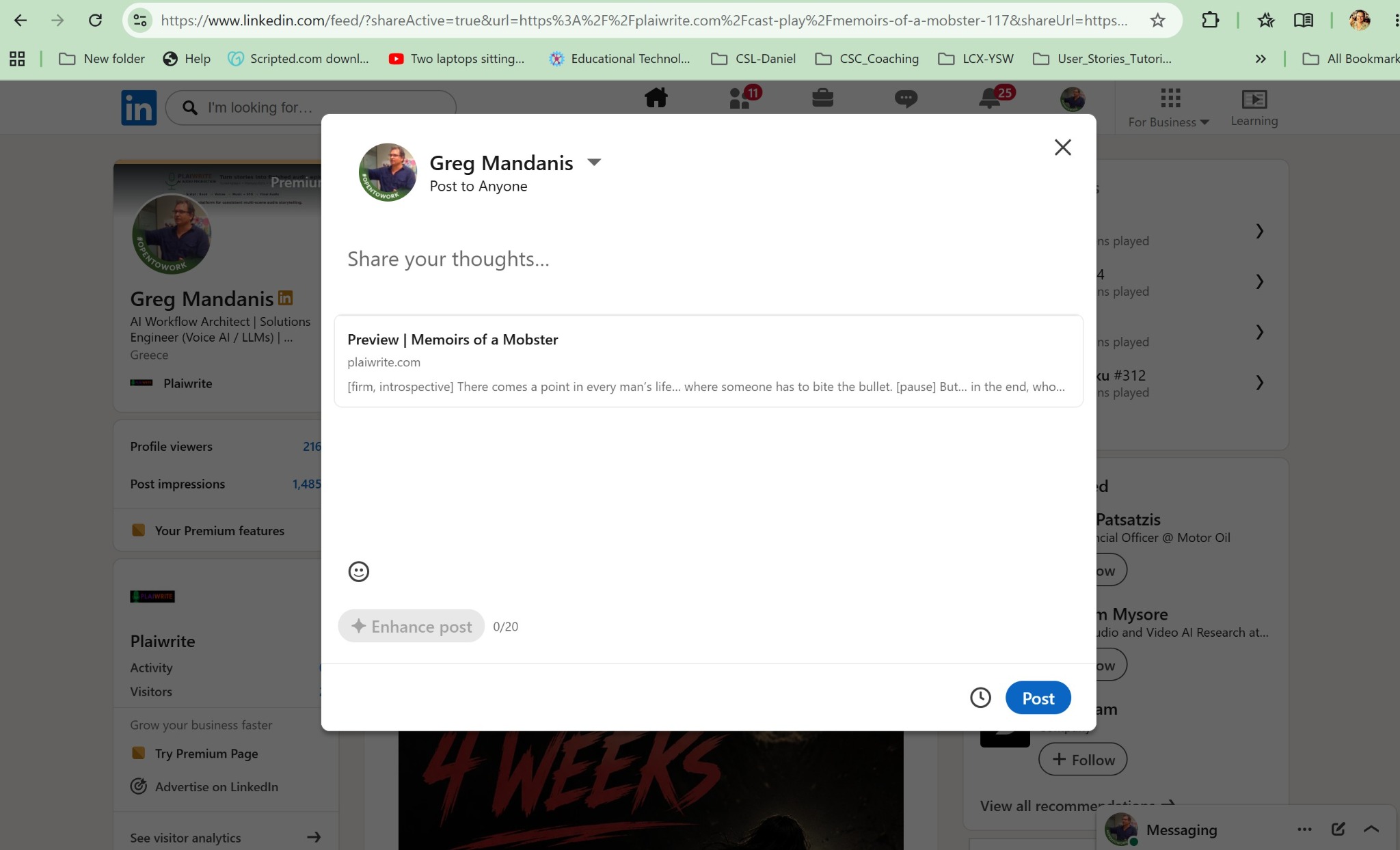
Task: Open the favorites star-list icon
Action: point(1266,20)
